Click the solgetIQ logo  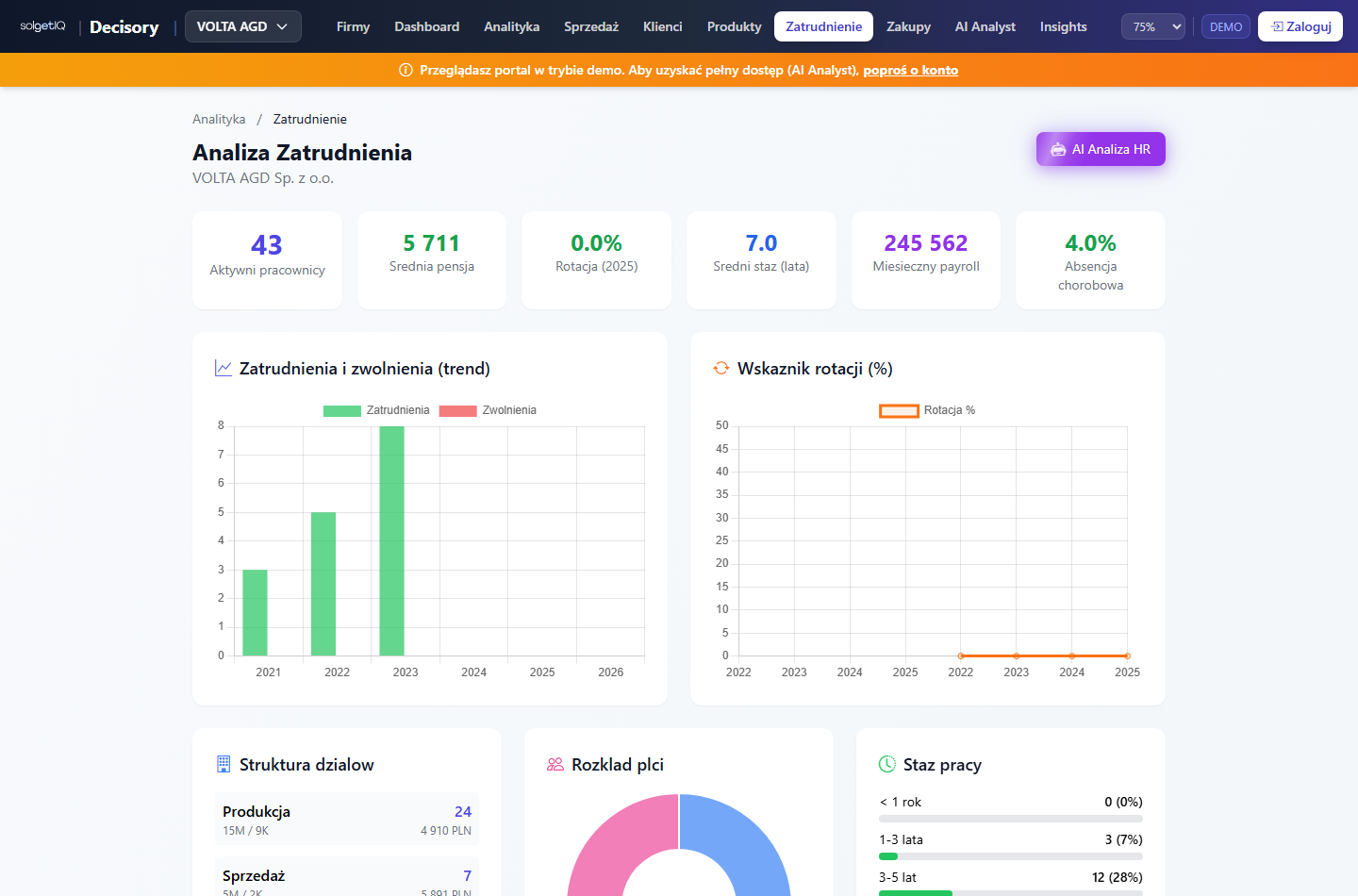(x=42, y=26)
